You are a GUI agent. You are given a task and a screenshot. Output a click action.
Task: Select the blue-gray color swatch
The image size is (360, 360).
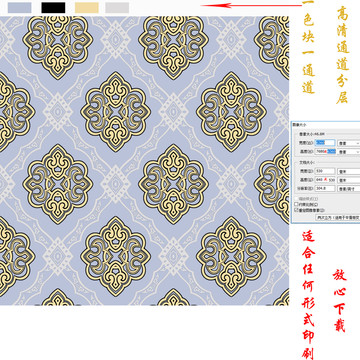click(x=20, y=7)
